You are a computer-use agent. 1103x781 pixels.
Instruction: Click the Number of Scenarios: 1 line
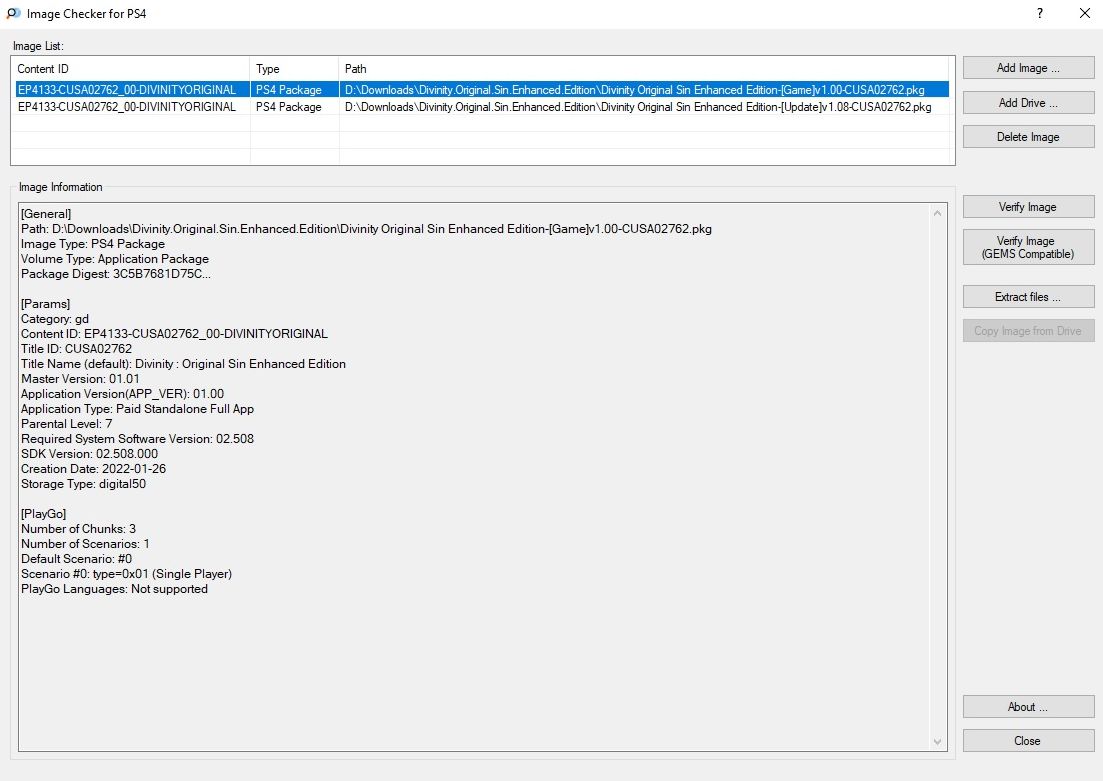coord(85,544)
